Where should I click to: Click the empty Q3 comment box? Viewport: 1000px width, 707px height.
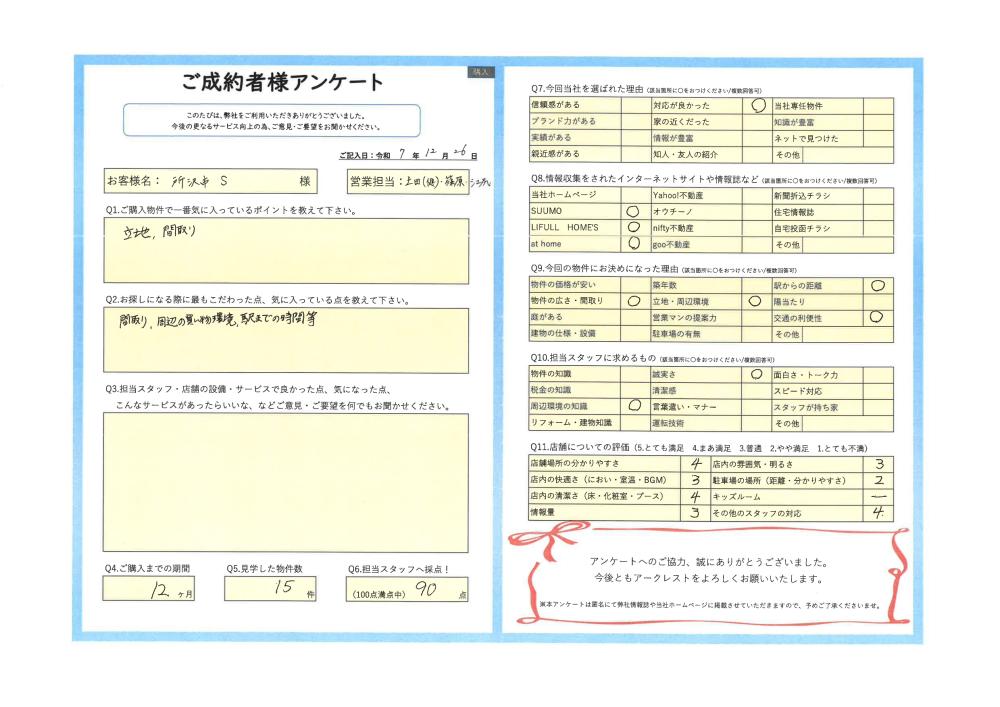(286, 482)
